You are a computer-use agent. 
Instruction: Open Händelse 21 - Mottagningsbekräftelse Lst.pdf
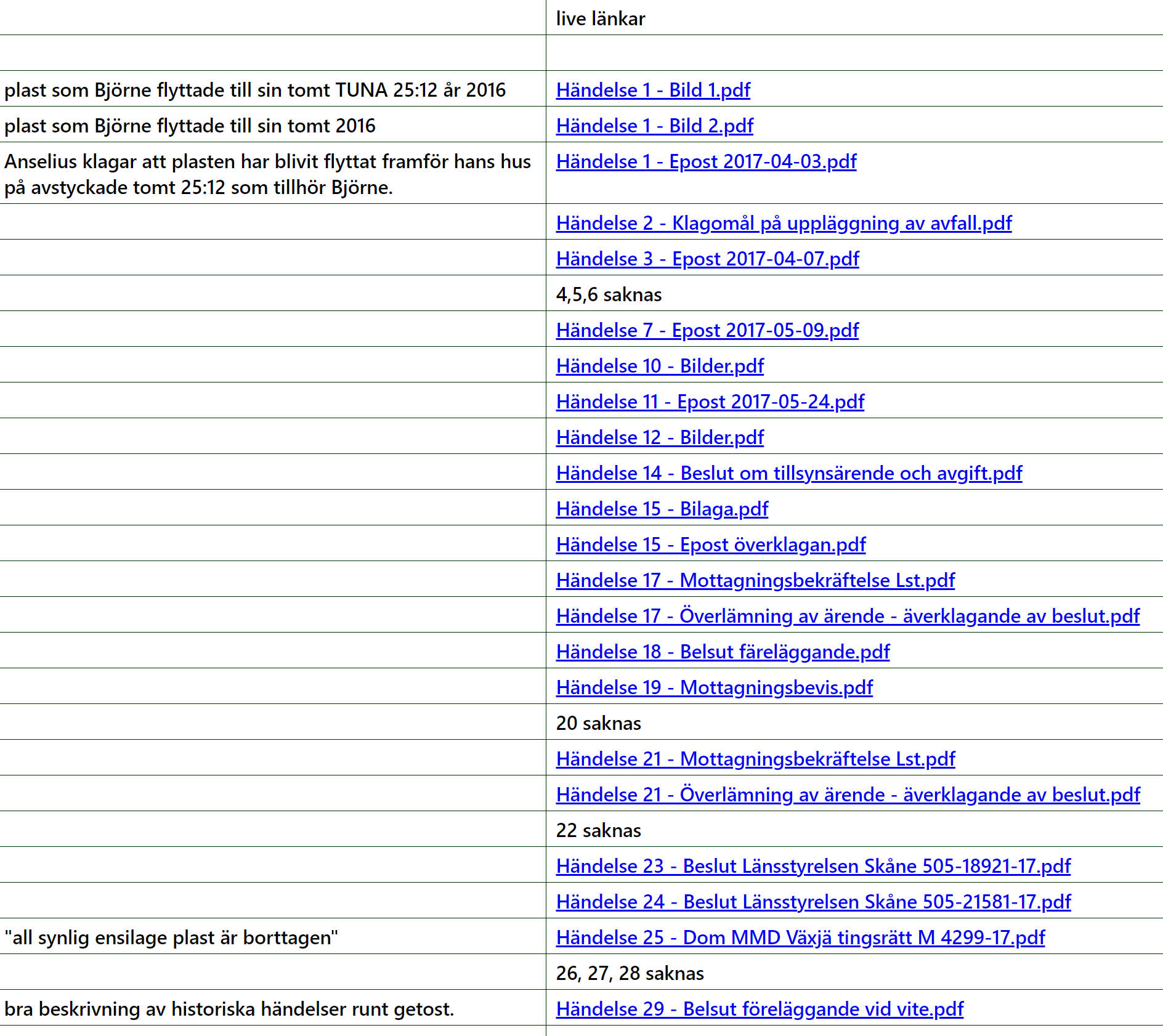click(x=755, y=759)
